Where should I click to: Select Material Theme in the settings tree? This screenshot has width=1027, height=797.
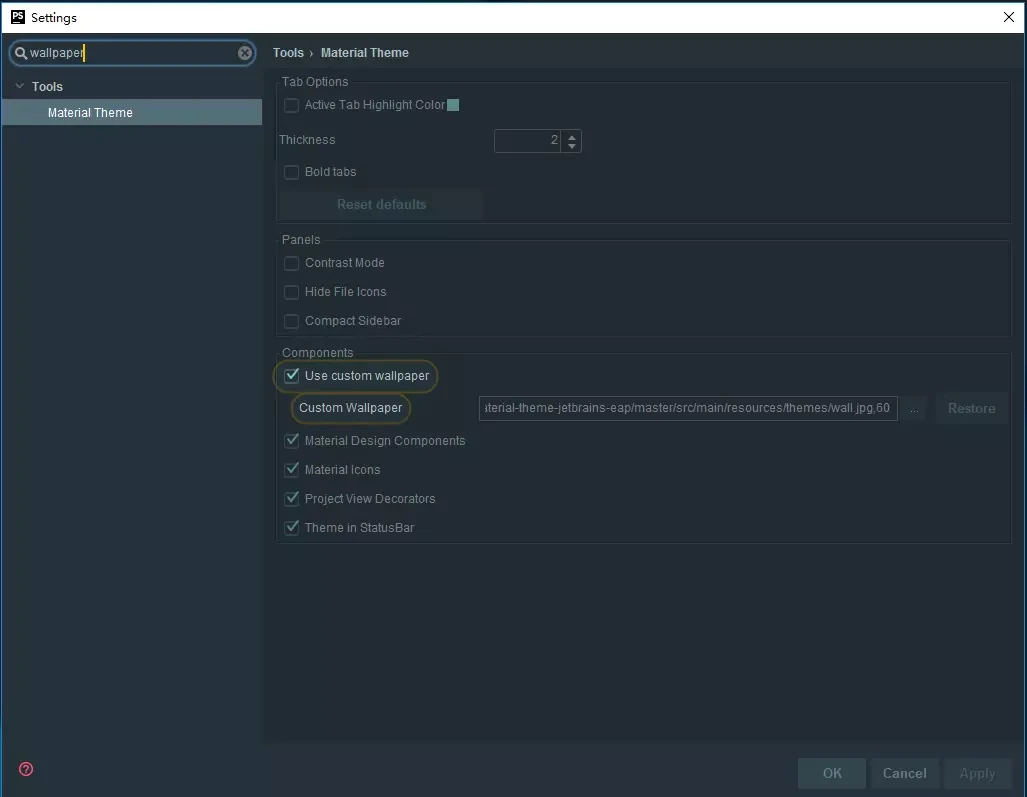[90, 113]
